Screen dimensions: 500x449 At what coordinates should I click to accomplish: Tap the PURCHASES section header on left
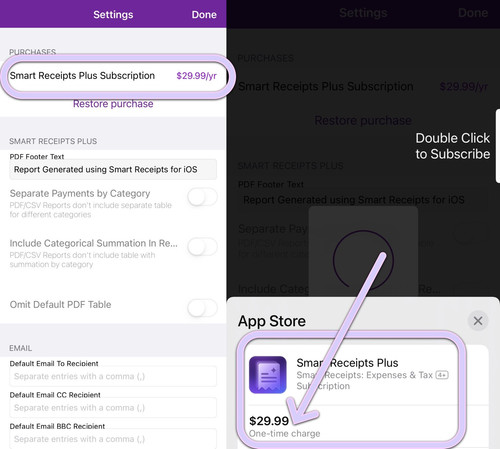coord(32,52)
